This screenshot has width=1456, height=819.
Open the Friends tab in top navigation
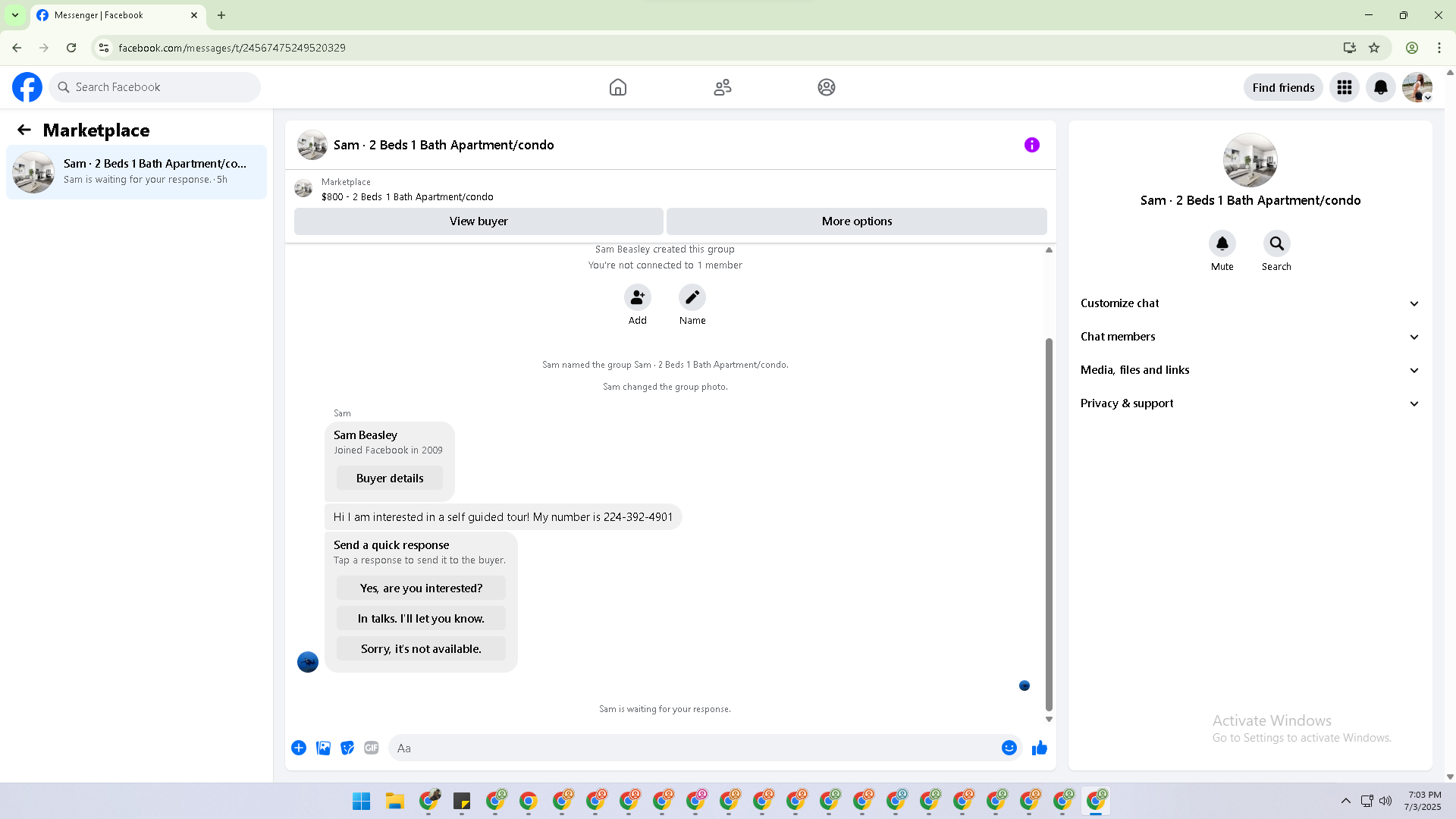(722, 87)
